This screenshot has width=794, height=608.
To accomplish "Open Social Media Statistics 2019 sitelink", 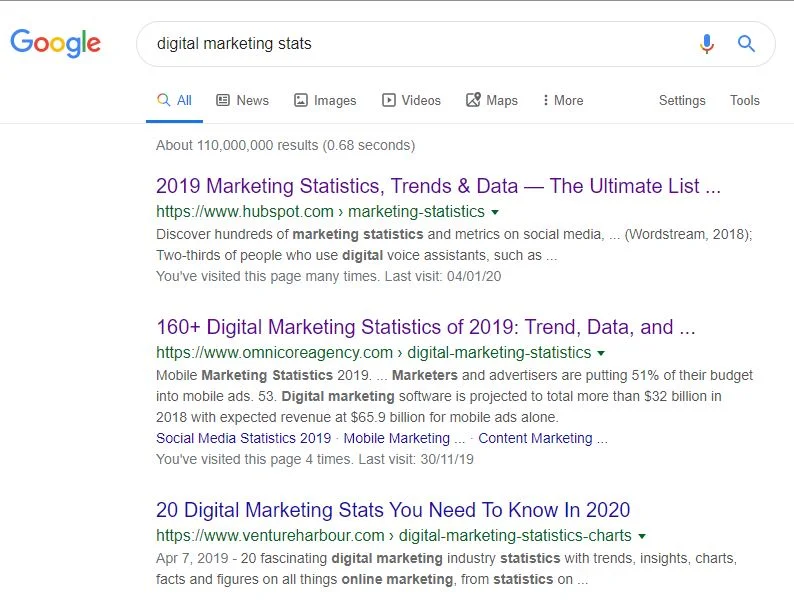I will click(x=243, y=438).
